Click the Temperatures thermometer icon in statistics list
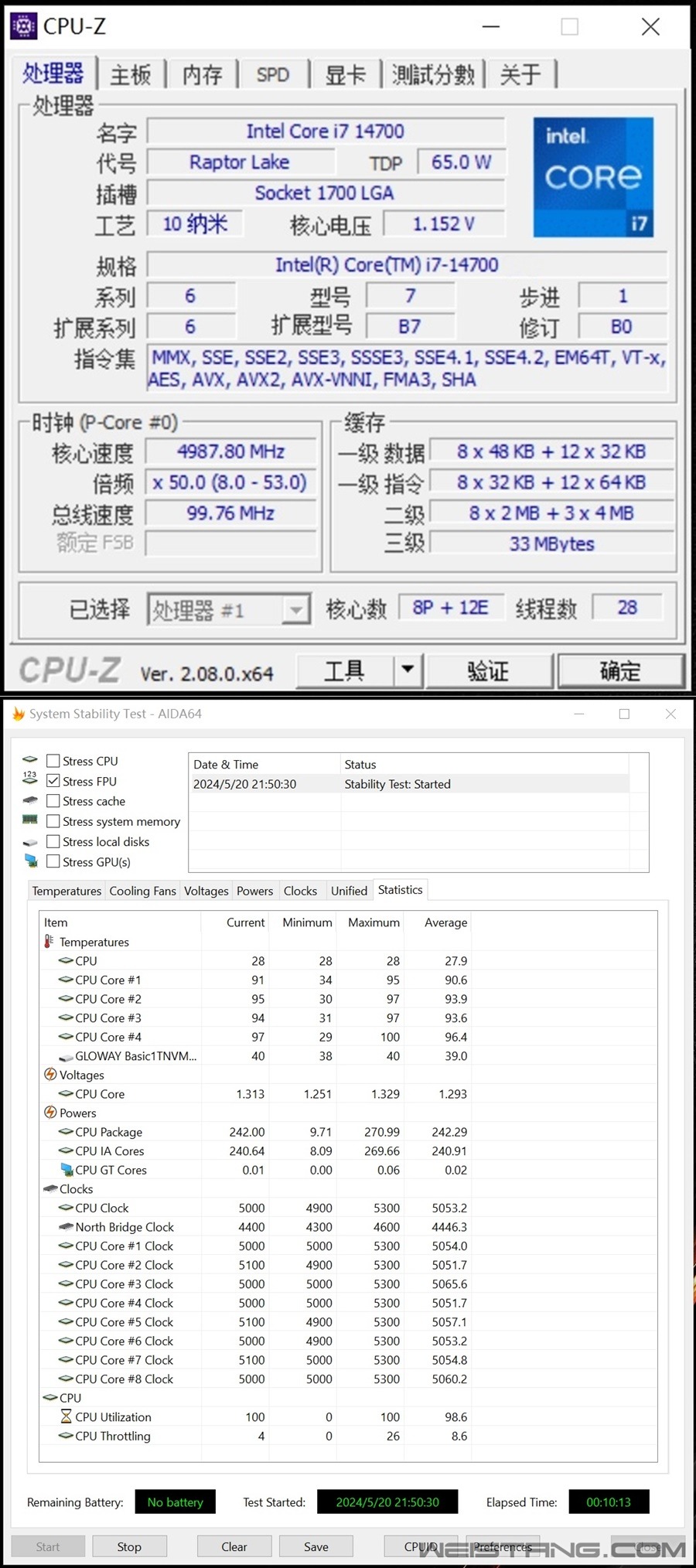The height and width of the screenshot is (1568, 696). (x=49, y=941)
